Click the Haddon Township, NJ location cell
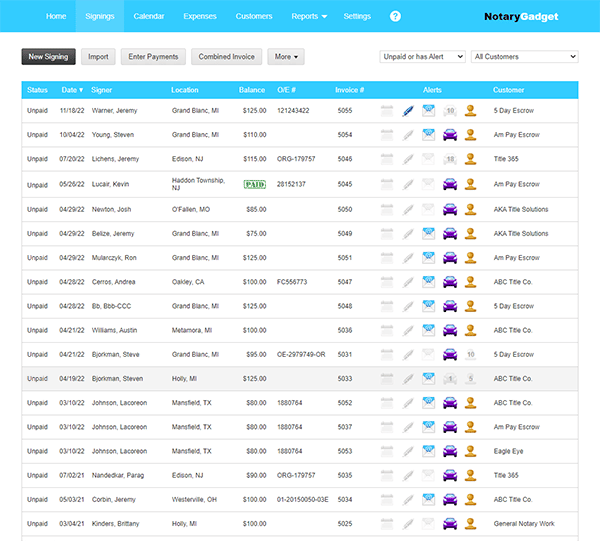Image resolution: width=600 pixels, height=541 pixels. pos(198,184)
